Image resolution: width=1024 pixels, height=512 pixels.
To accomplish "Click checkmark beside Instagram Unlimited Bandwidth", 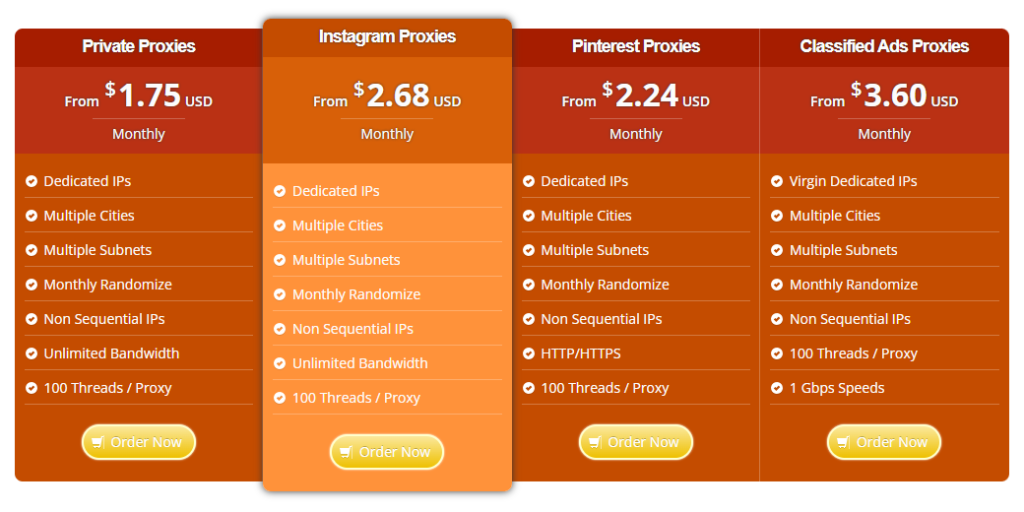I will [280, 363].
